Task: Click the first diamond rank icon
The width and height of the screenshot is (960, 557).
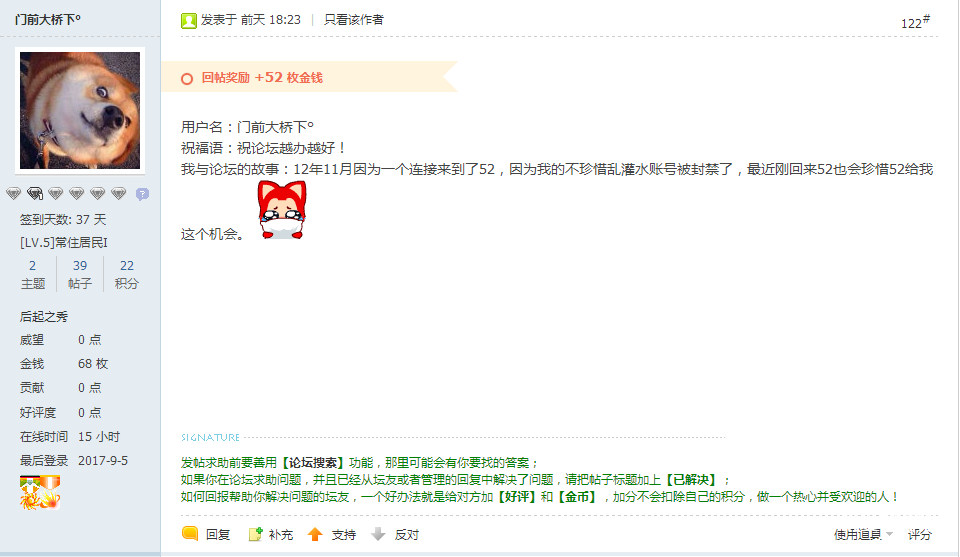Action: coord(13,194)
